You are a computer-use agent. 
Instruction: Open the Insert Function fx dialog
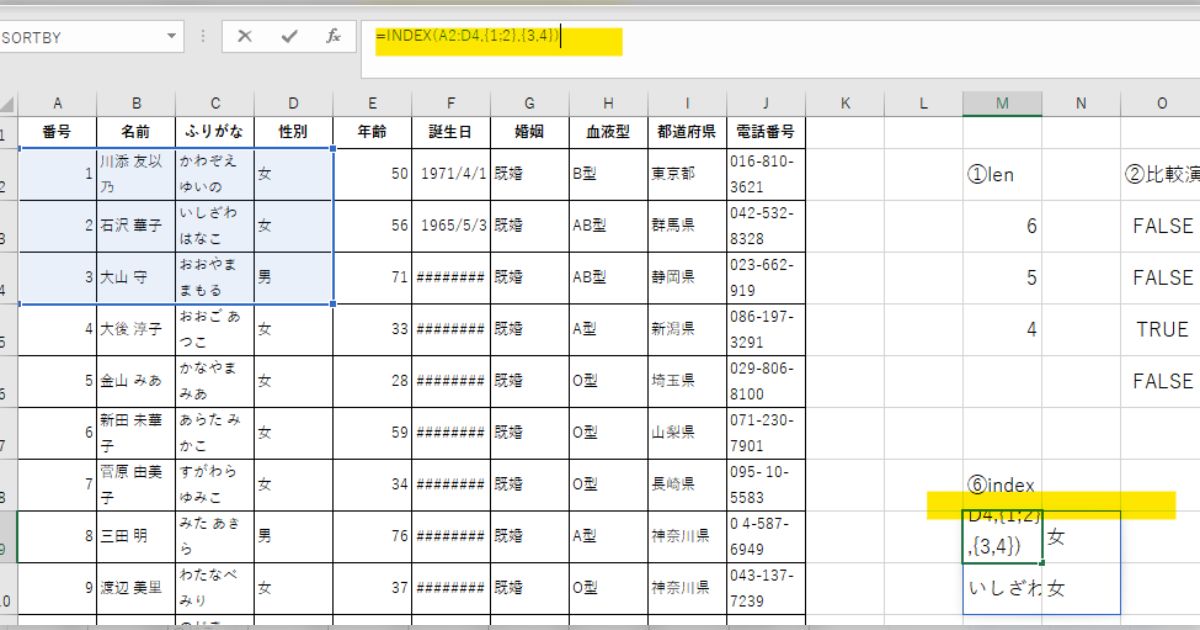tap(334, 37)
